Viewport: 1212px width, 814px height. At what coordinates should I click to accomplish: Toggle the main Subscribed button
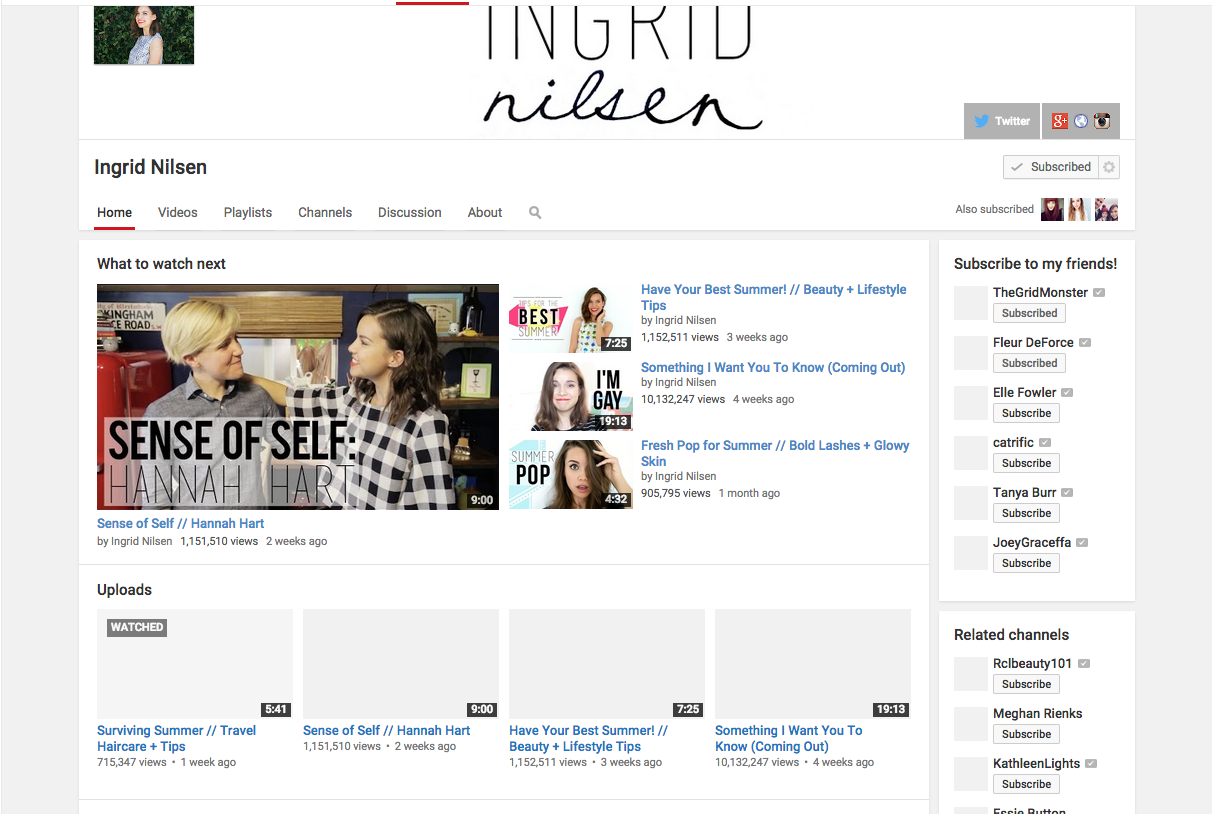click(1051, 167)
